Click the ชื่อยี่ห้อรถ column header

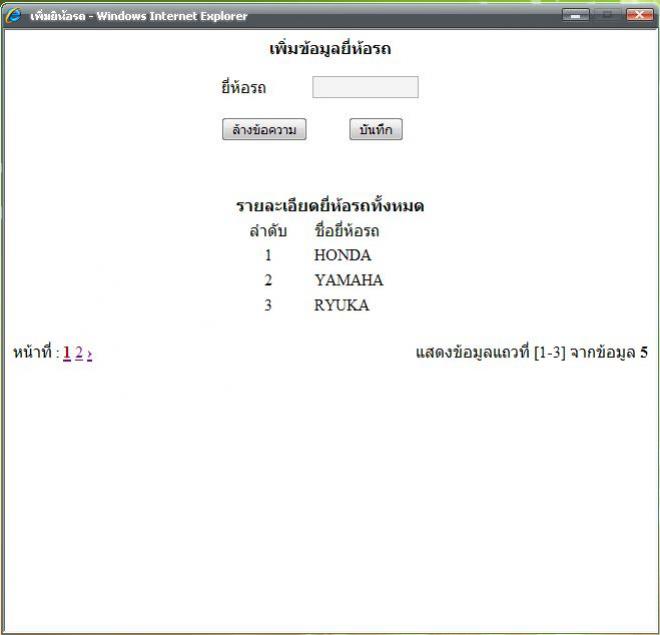[347, 231]
